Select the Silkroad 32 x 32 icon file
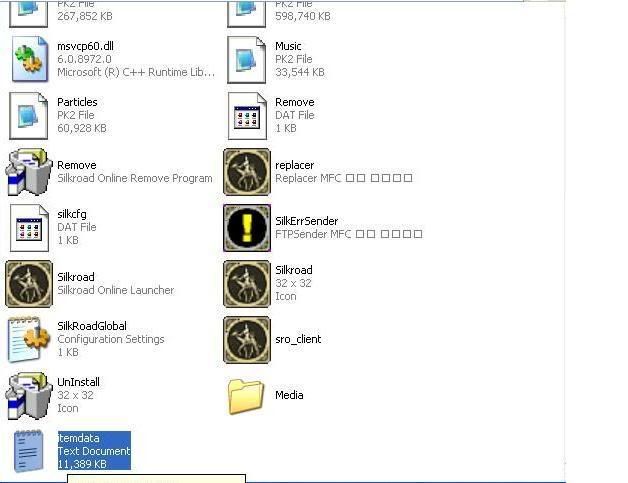Image resolution: width=628 pixels, height=483 pixels. pyautogui.click(x=247, y=284)
